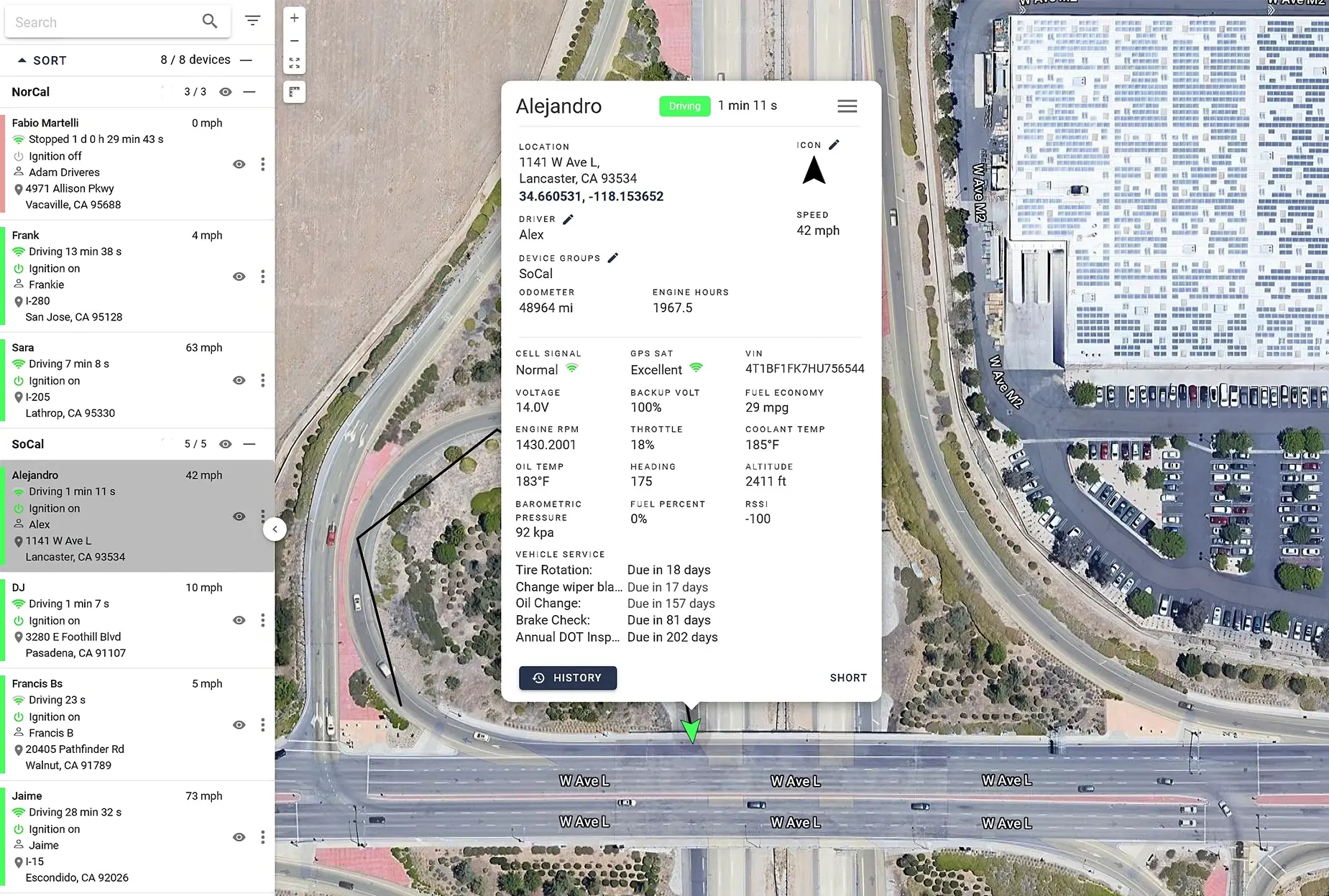Open the filter options beside search
Image resolution: width=1329 pixels, height=896 pixels.
[252, 21]
